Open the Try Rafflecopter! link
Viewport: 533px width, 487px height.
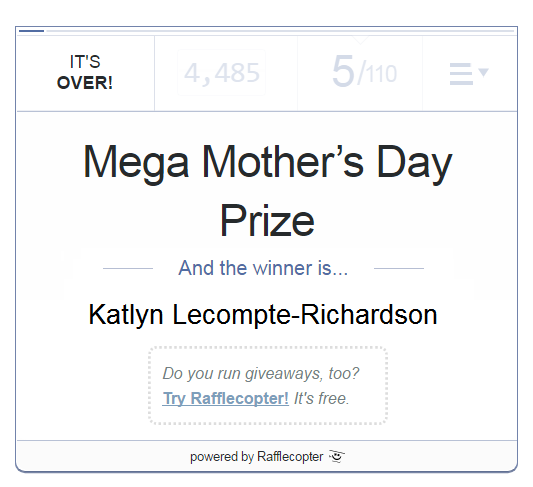coord(226,398)
